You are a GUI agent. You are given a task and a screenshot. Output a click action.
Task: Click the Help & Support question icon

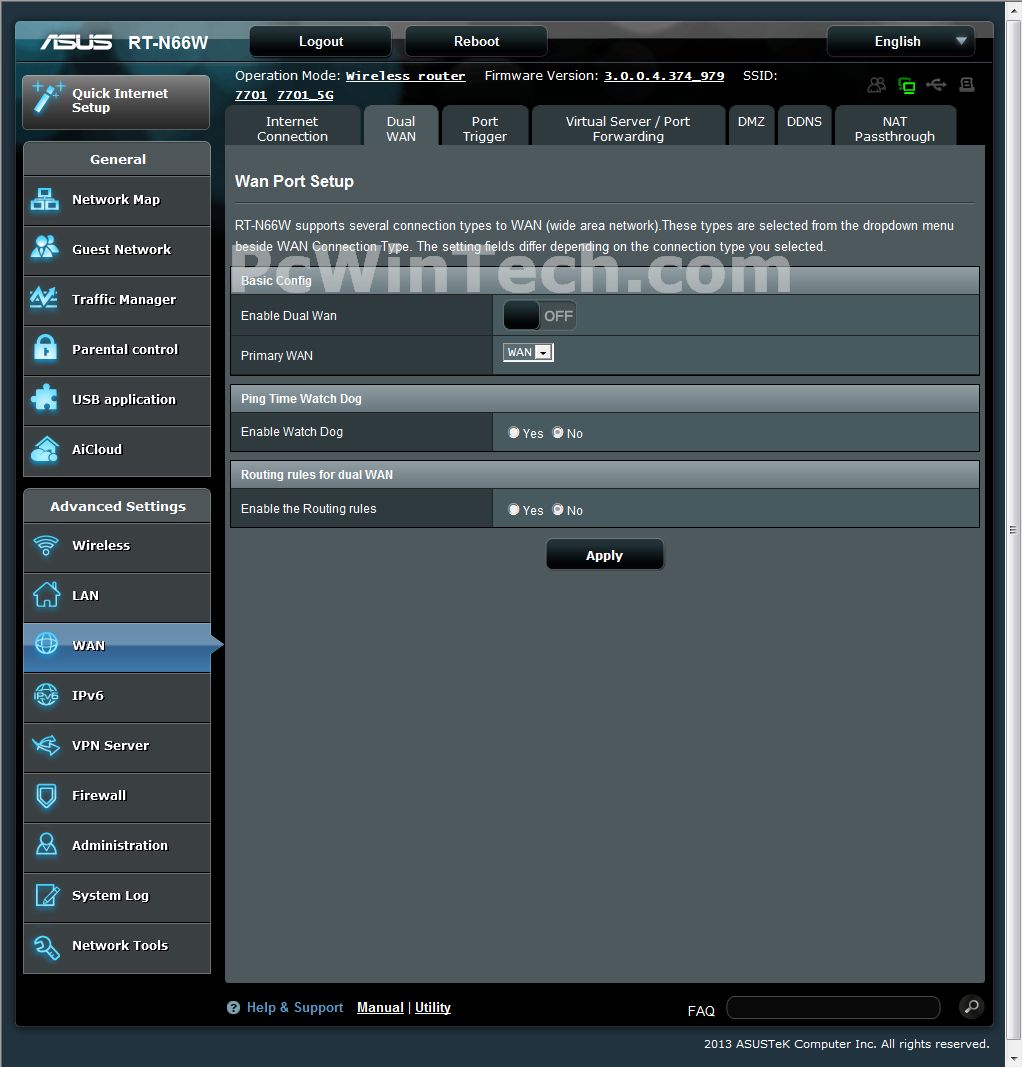pos(233,1008)
